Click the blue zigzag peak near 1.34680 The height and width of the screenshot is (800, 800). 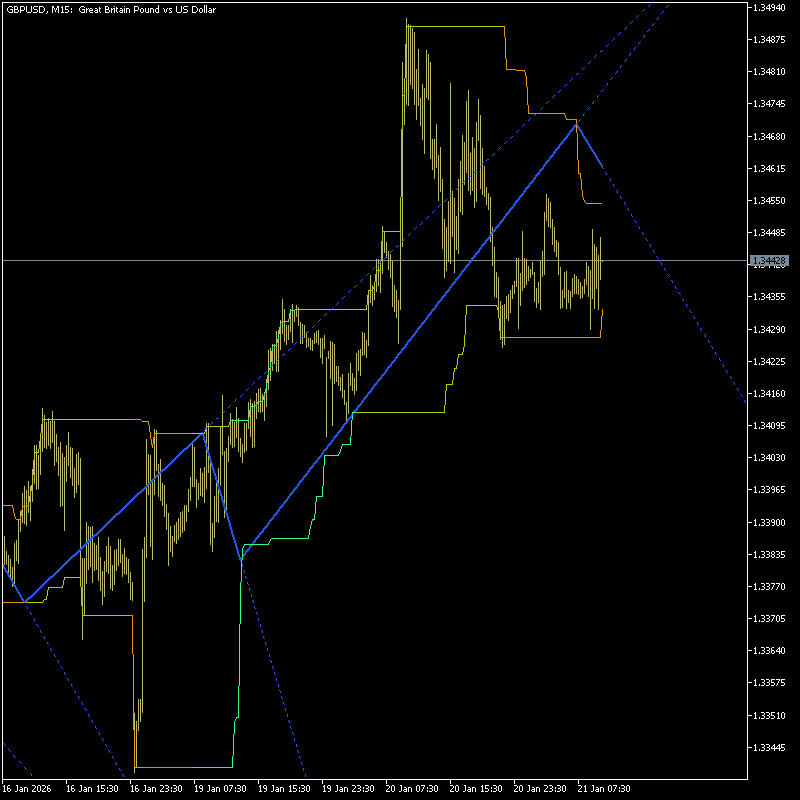pyautogui.click(x=576, y=123)
